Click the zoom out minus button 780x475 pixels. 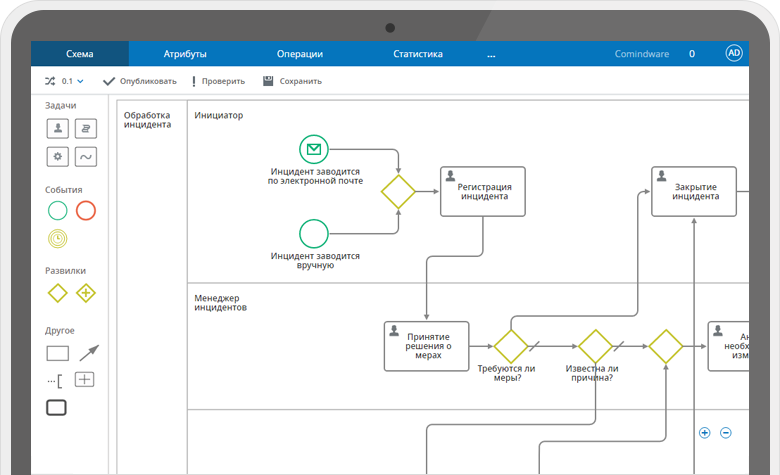coord(726,433)
